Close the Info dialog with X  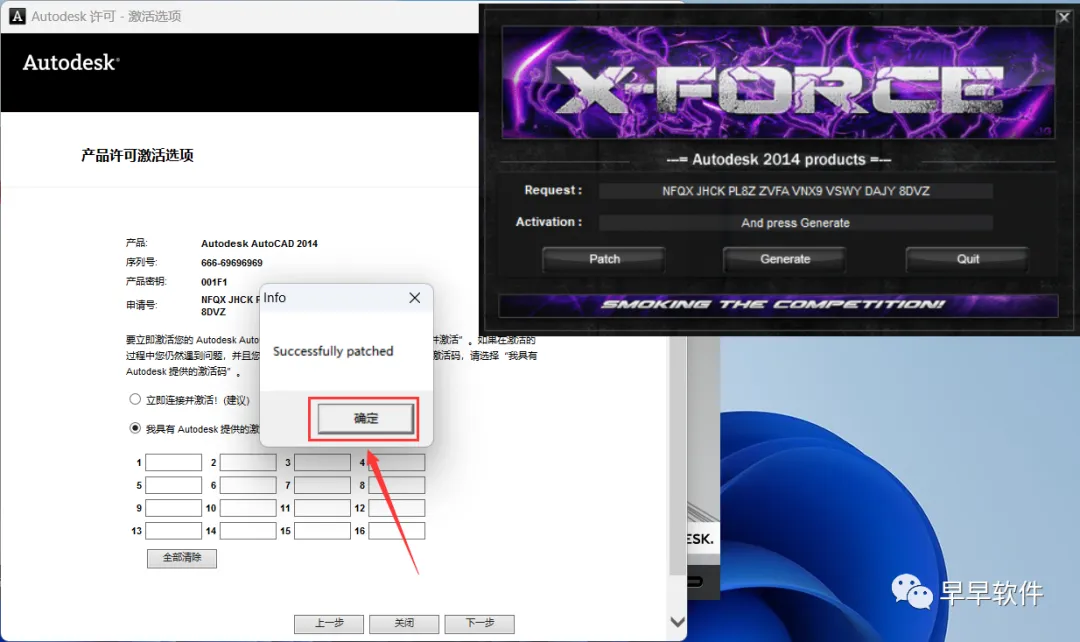pos(415,298)
